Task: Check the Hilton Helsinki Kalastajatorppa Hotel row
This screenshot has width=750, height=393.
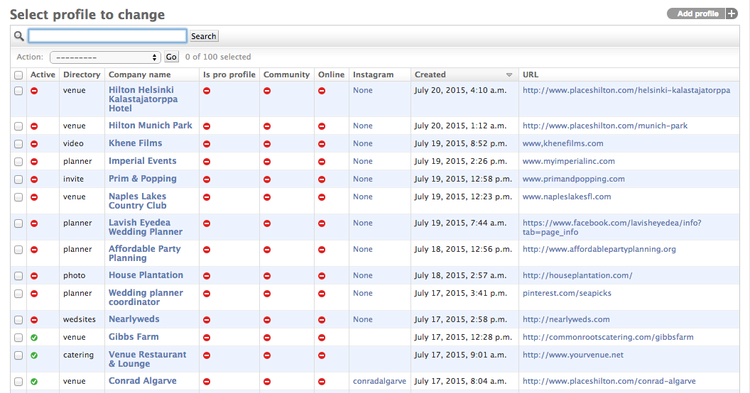Action: [18, 91]
